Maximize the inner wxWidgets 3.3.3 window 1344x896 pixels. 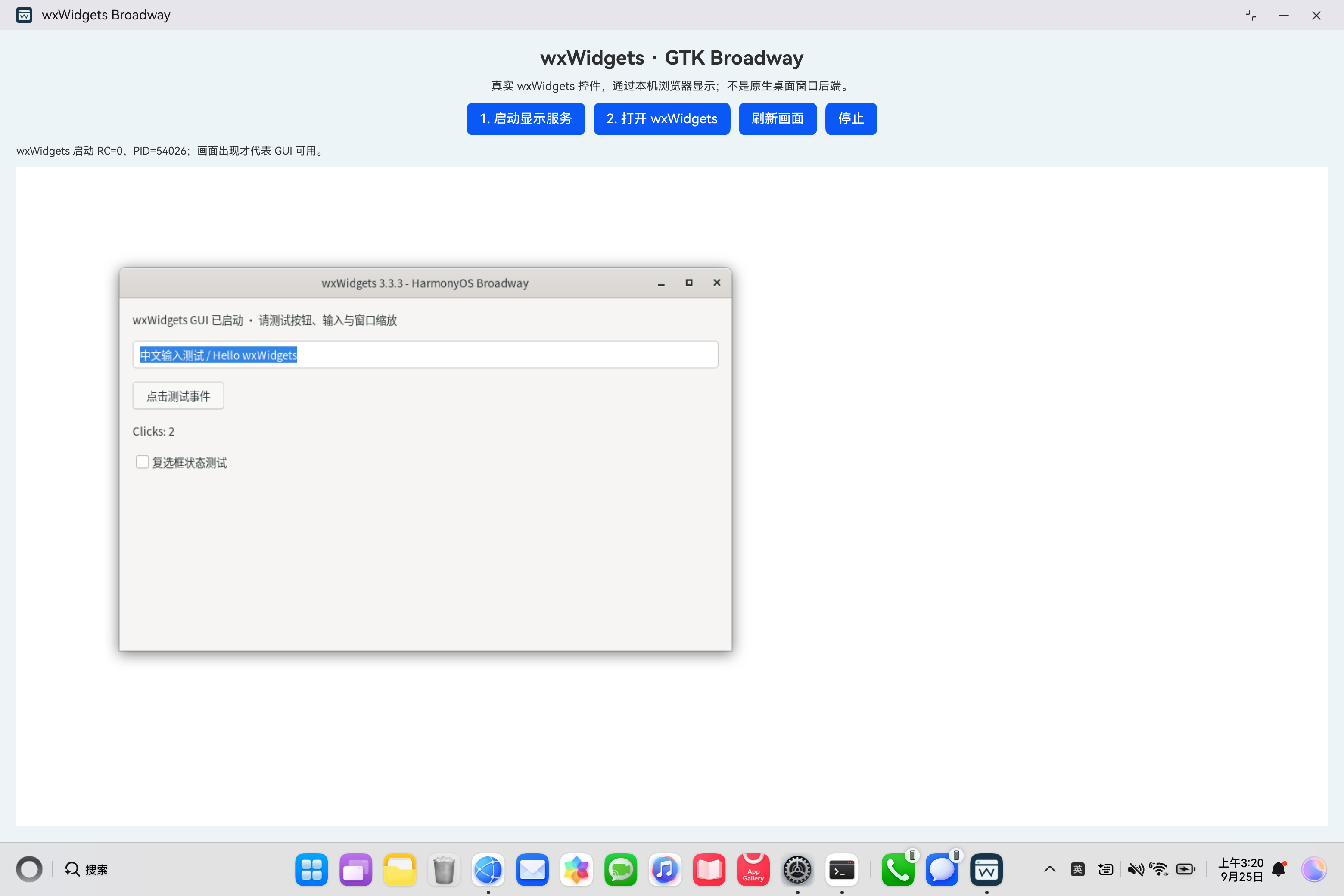pos(689,283)
